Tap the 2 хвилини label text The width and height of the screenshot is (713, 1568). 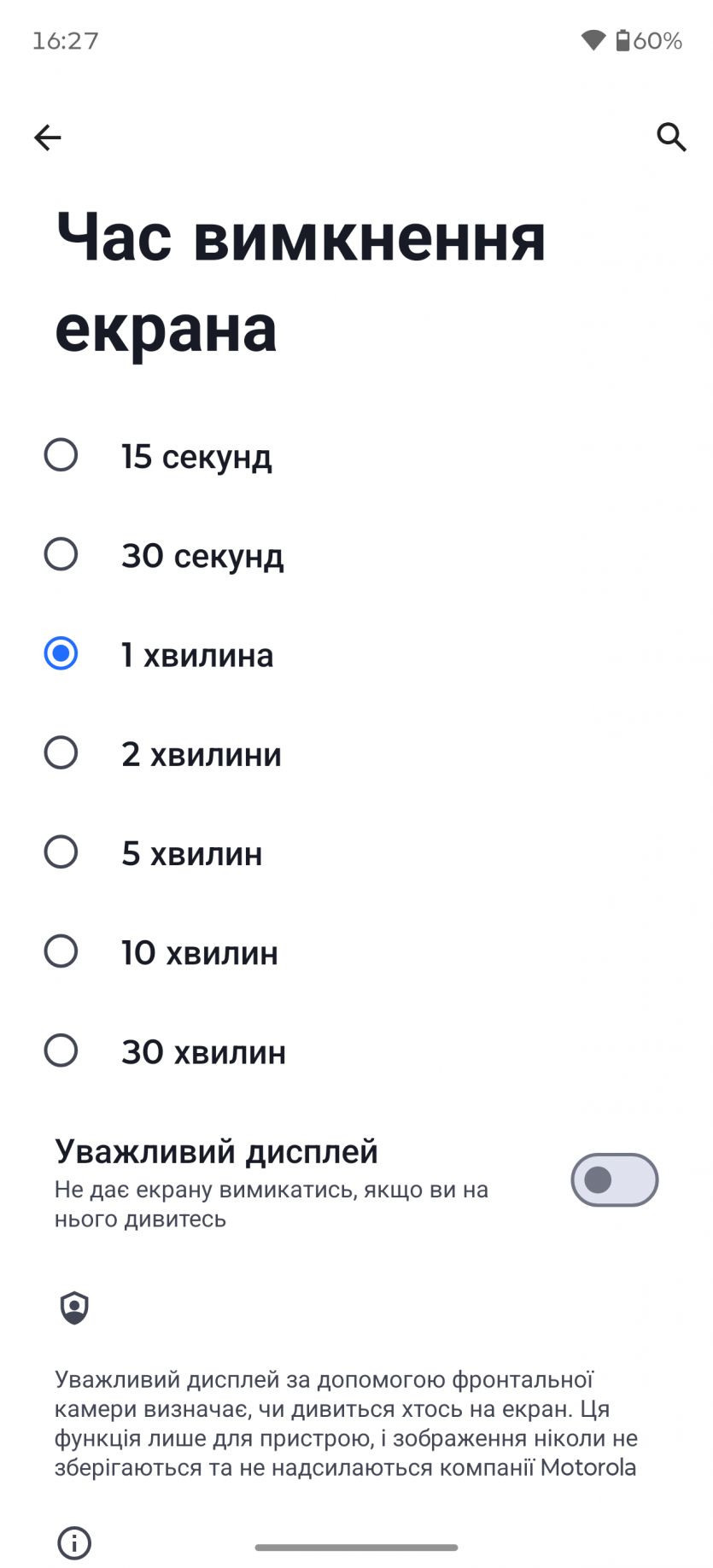click(x=201, y=755)
